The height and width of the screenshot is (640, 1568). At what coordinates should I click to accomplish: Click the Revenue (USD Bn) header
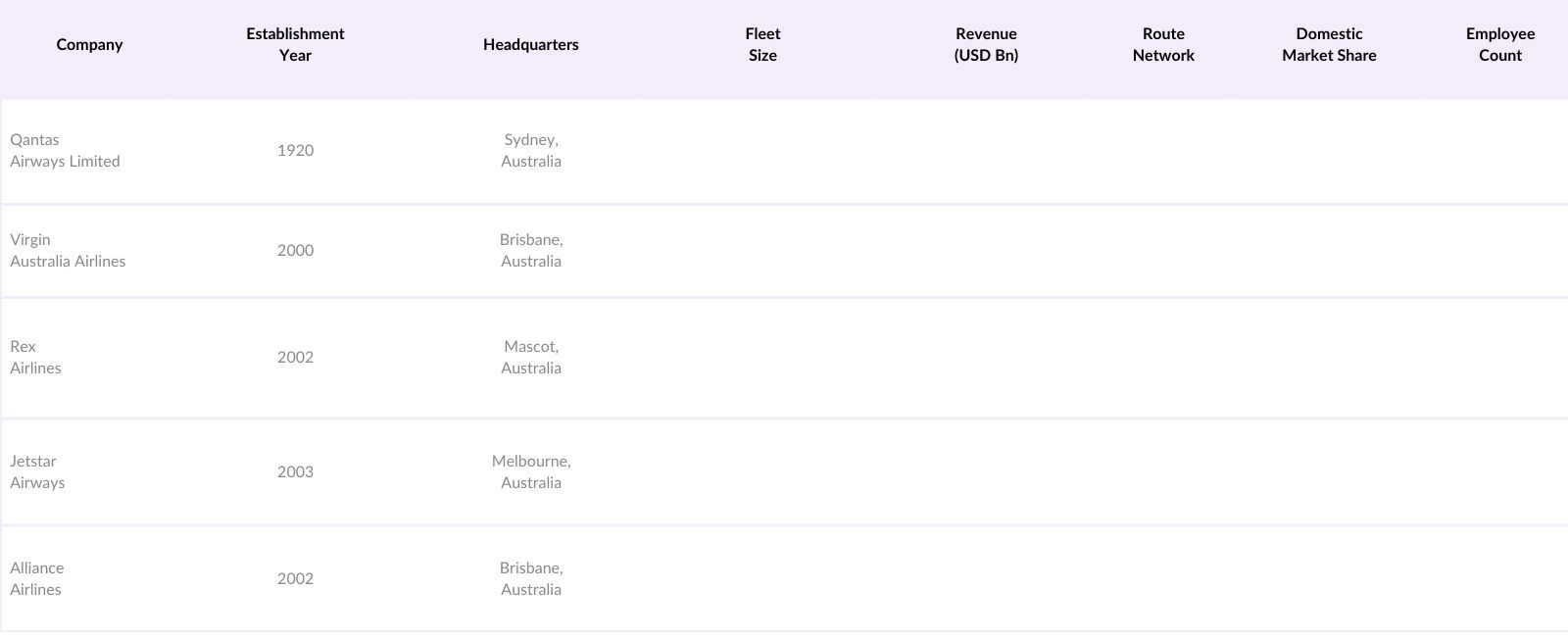(x=986, y=45)
